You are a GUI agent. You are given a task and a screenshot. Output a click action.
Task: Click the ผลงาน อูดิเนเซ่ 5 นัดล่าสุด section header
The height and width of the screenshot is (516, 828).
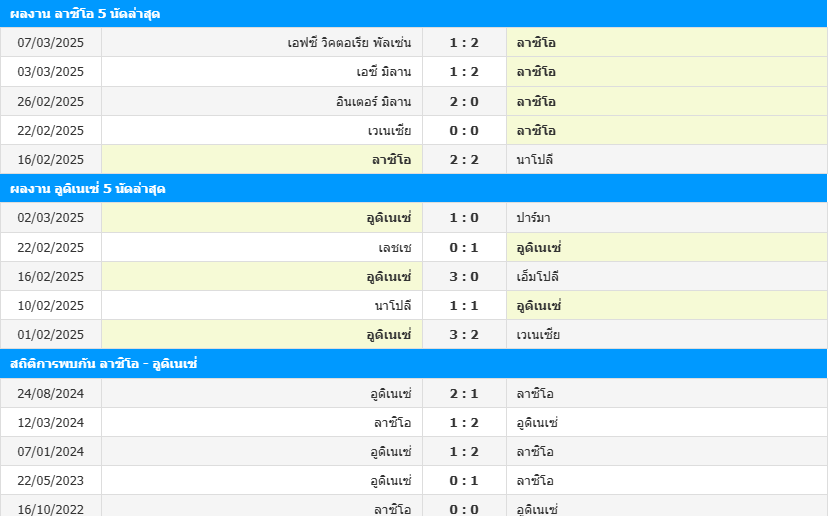coord(88,189)
